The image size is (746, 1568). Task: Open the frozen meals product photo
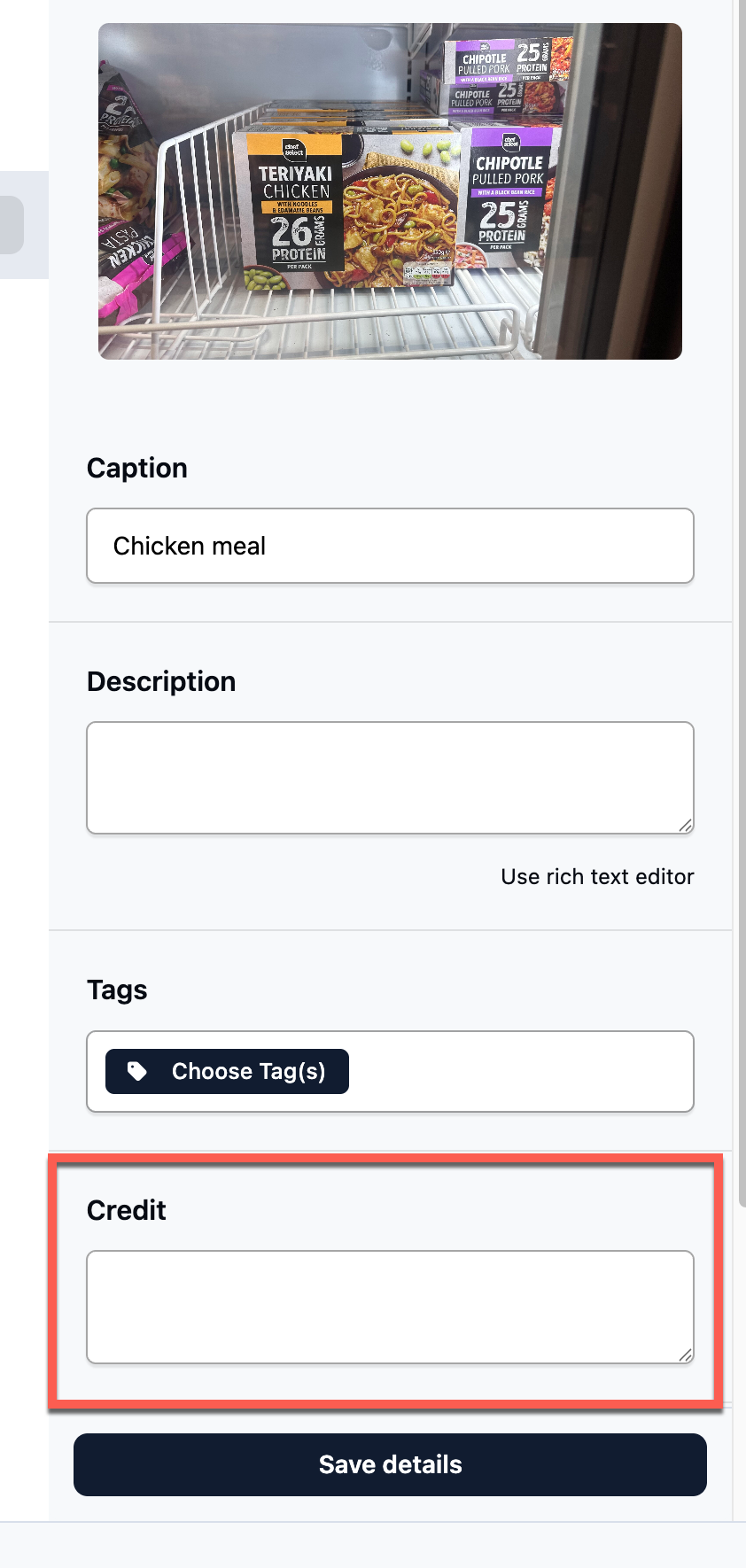[x=390, y=191]
